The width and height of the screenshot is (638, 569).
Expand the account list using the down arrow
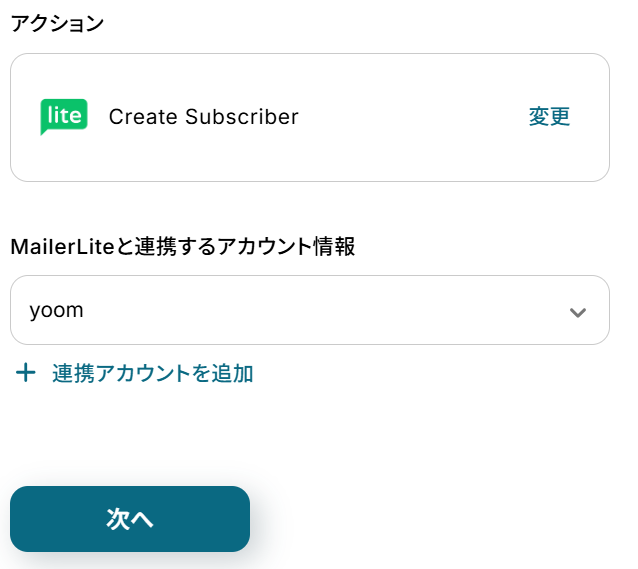577,311
